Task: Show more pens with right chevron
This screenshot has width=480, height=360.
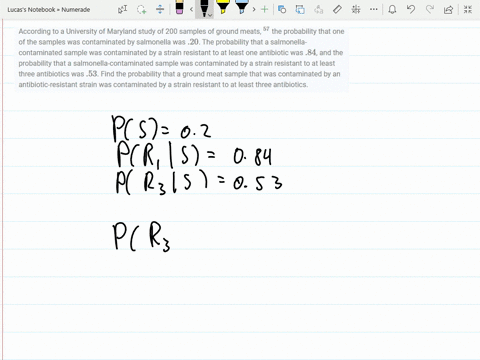Action: click(x=254, y=10)
